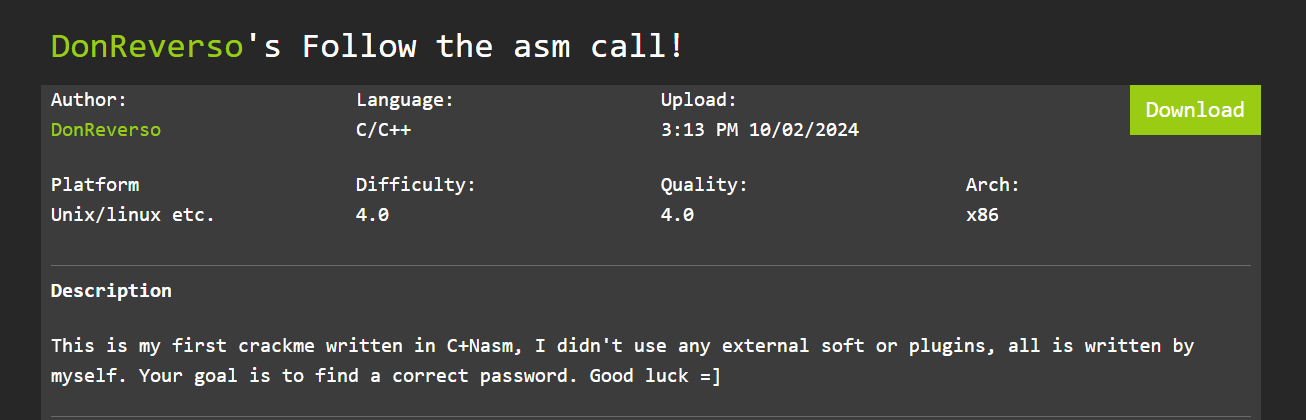
Task: Click the Difficulty: label
Action: tap(416, 185)
